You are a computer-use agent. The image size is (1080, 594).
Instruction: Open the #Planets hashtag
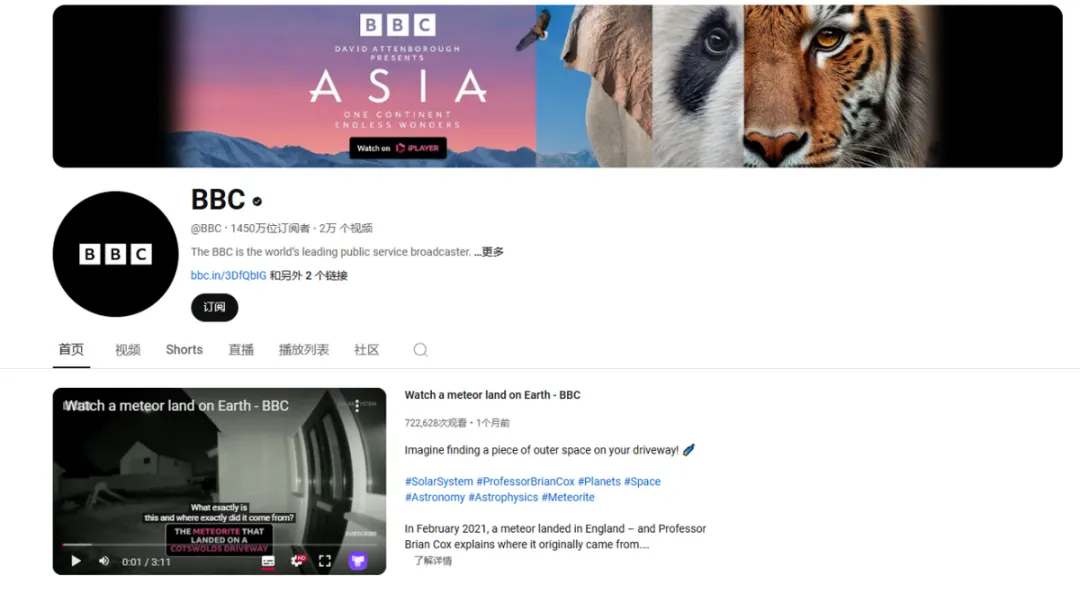(599, 481)
